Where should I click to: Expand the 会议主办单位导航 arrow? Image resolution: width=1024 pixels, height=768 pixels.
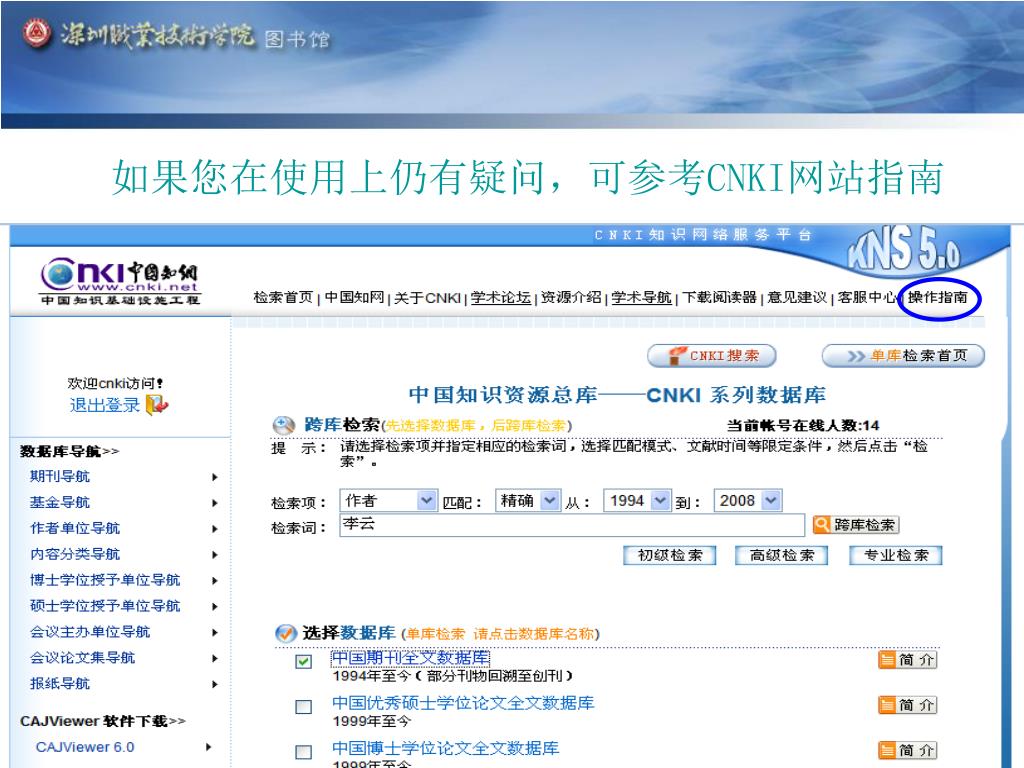coord(214,632)
